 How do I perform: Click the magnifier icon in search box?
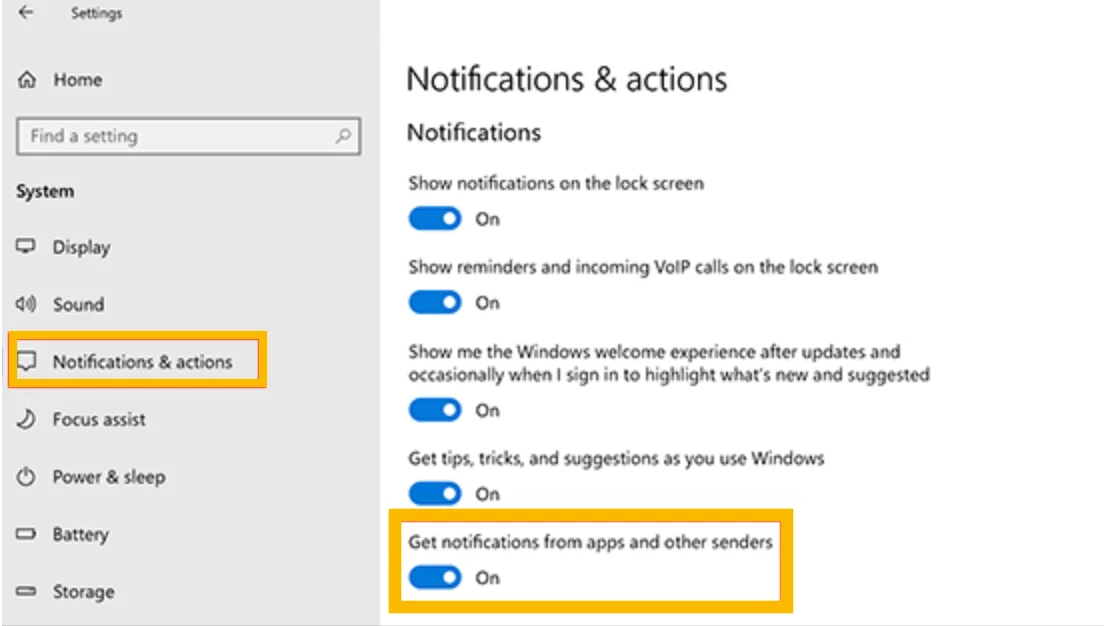[343, 135]
